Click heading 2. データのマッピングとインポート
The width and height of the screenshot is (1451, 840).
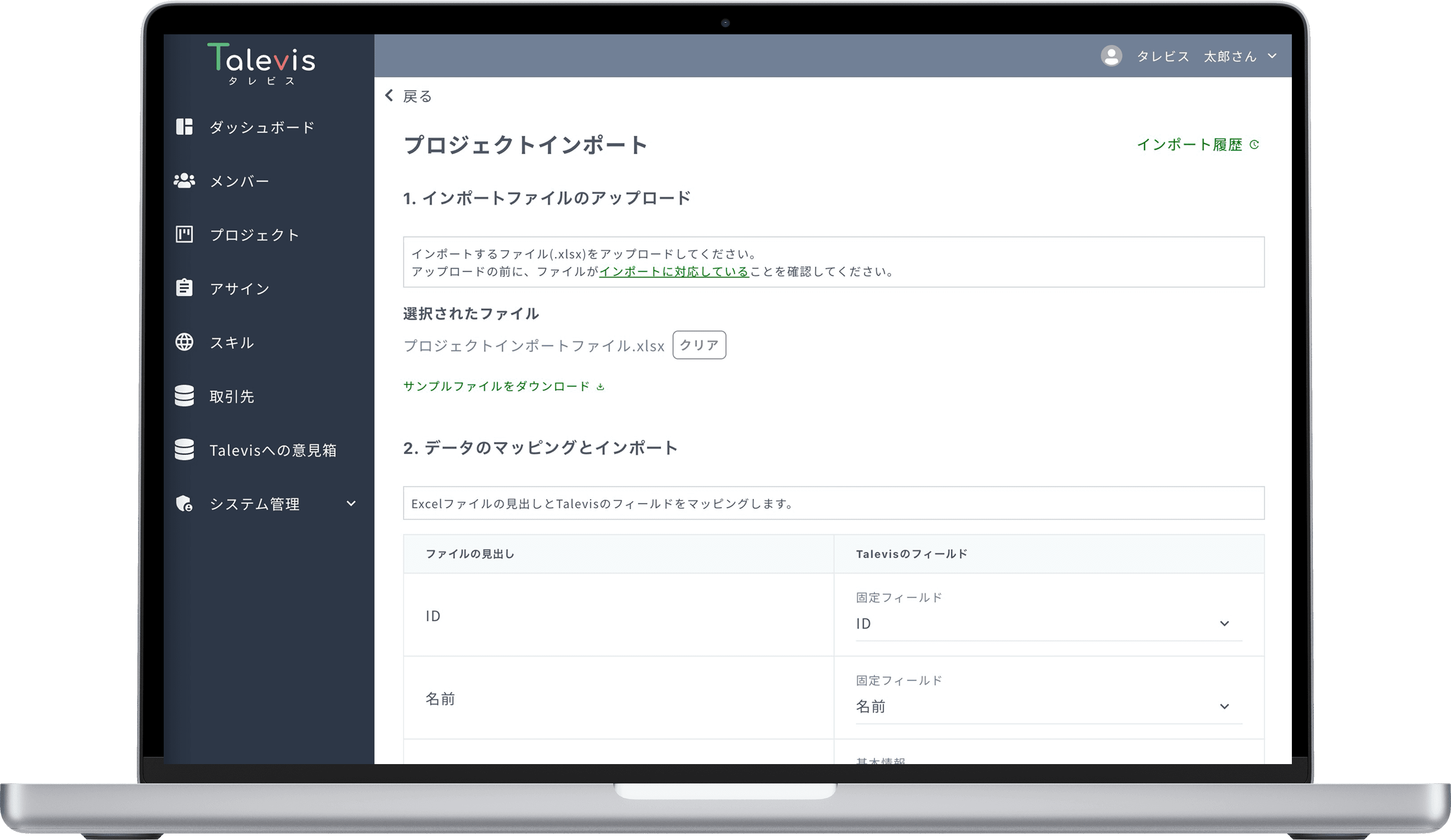[540, 448]
